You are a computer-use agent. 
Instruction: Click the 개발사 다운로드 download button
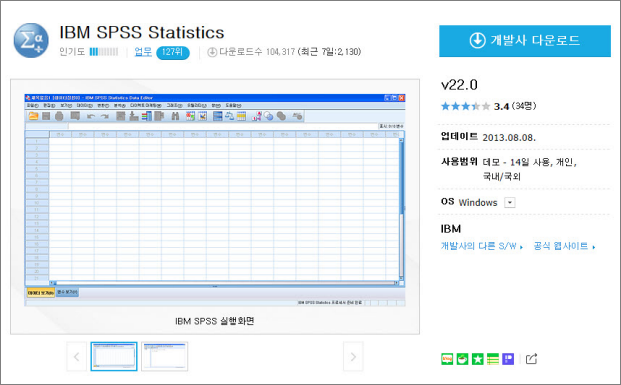click(525, 41)
